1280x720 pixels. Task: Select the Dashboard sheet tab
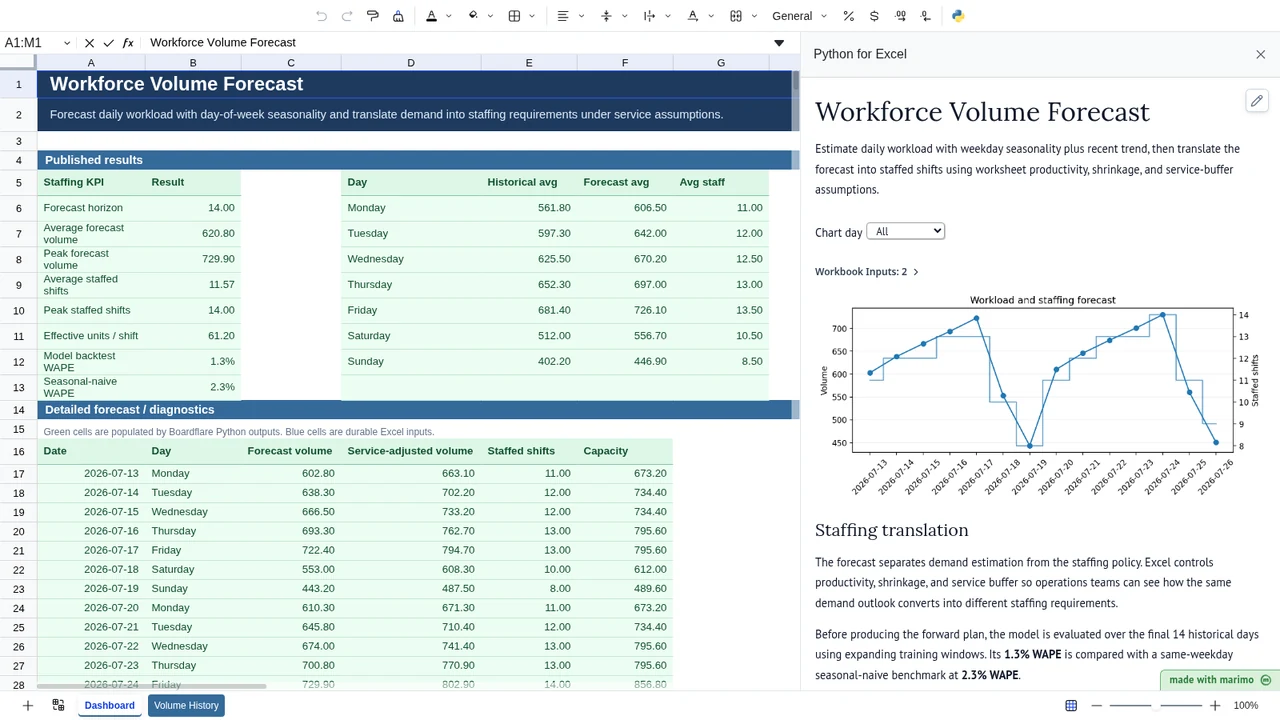point(109,705)
